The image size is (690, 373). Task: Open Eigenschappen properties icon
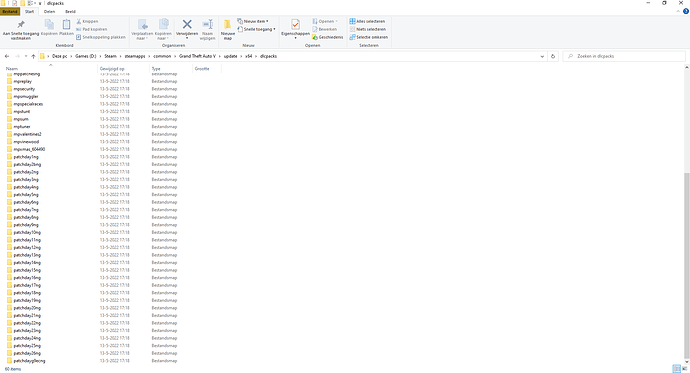295,25
